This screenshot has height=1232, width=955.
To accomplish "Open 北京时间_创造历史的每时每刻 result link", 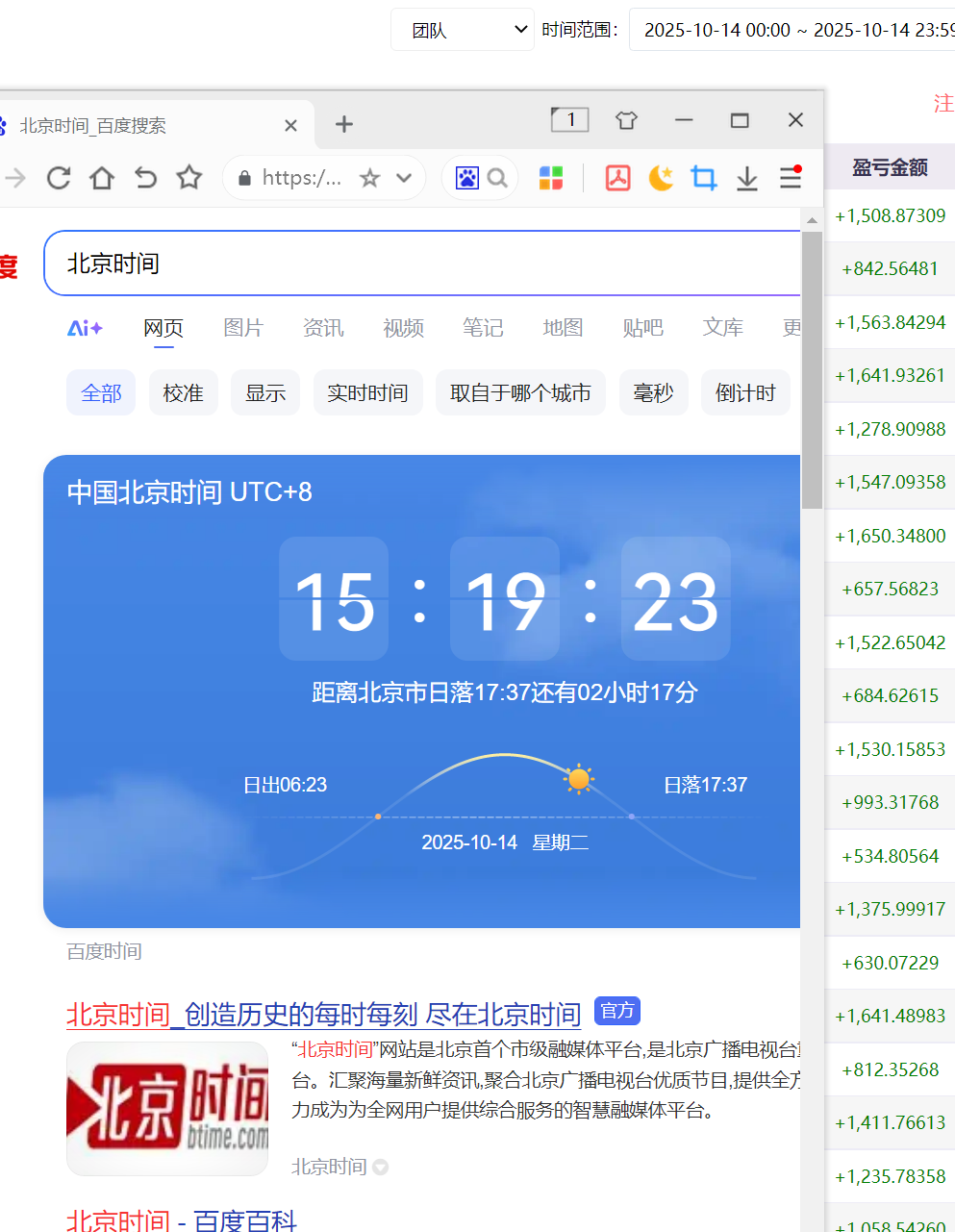I will (x=324, y=1014).
